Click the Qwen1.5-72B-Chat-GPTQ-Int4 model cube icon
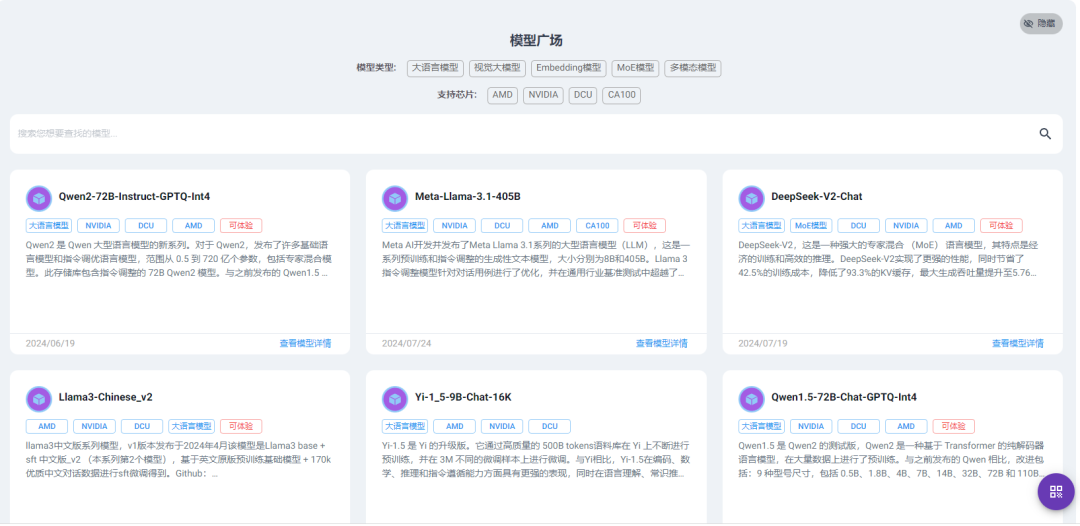 [x=751, y=399]
